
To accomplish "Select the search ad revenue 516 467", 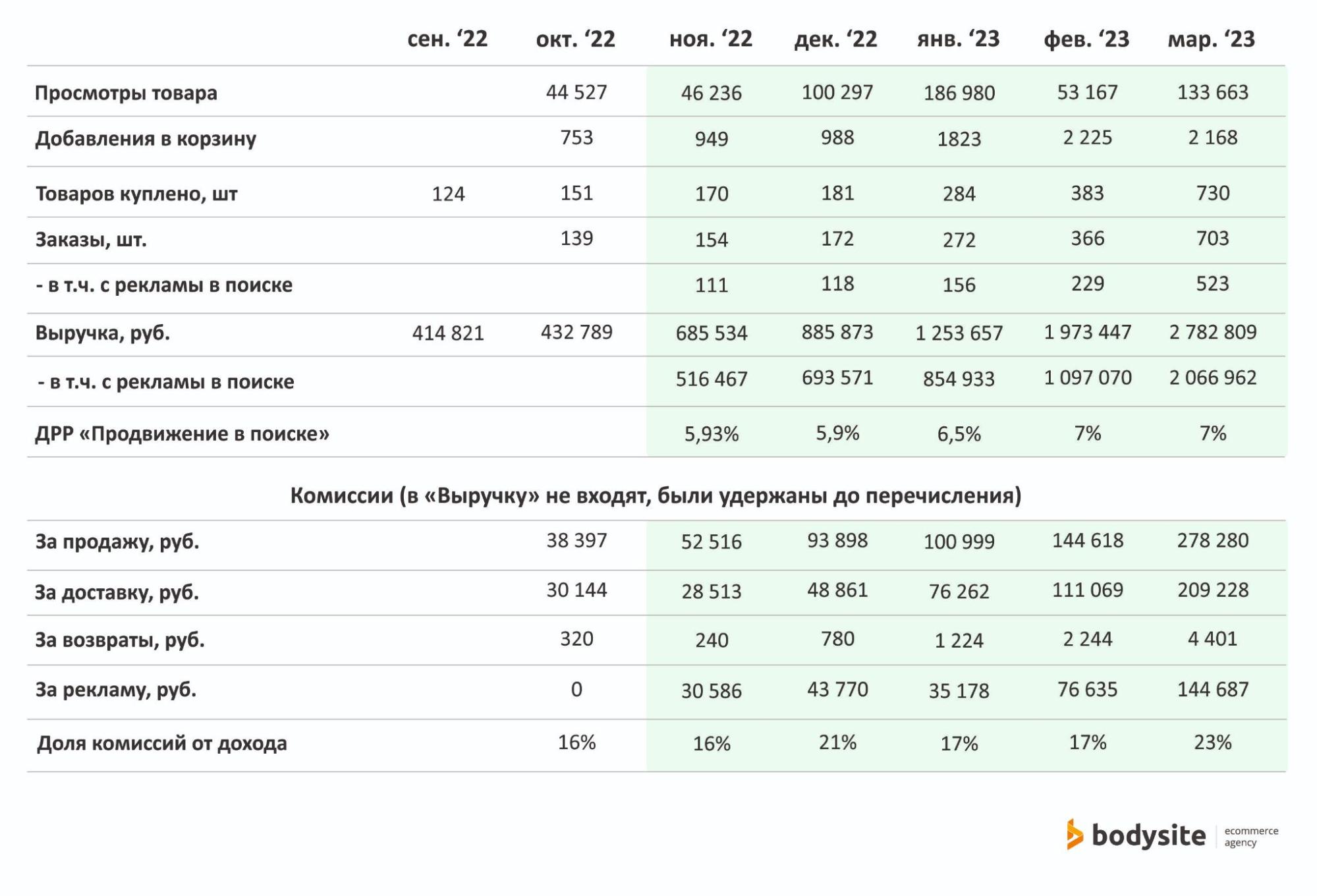I will click(711, 379).
